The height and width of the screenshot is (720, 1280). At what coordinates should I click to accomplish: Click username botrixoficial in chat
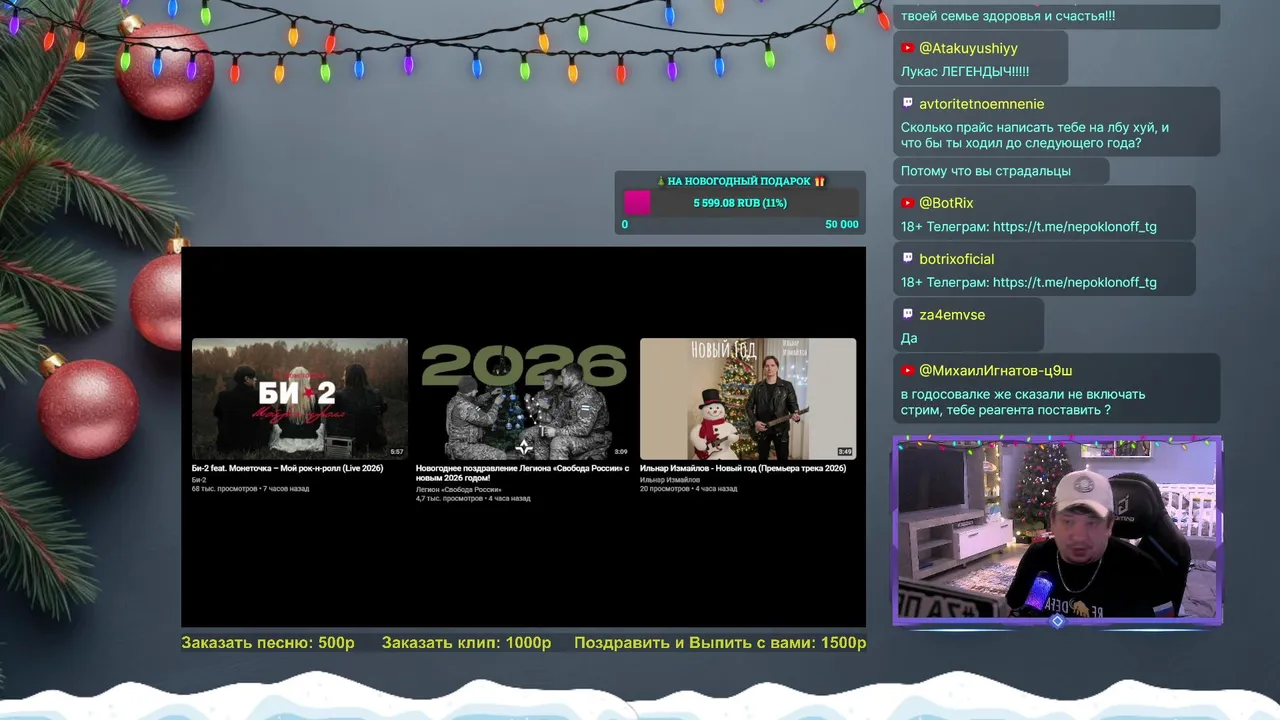(956, 259)
